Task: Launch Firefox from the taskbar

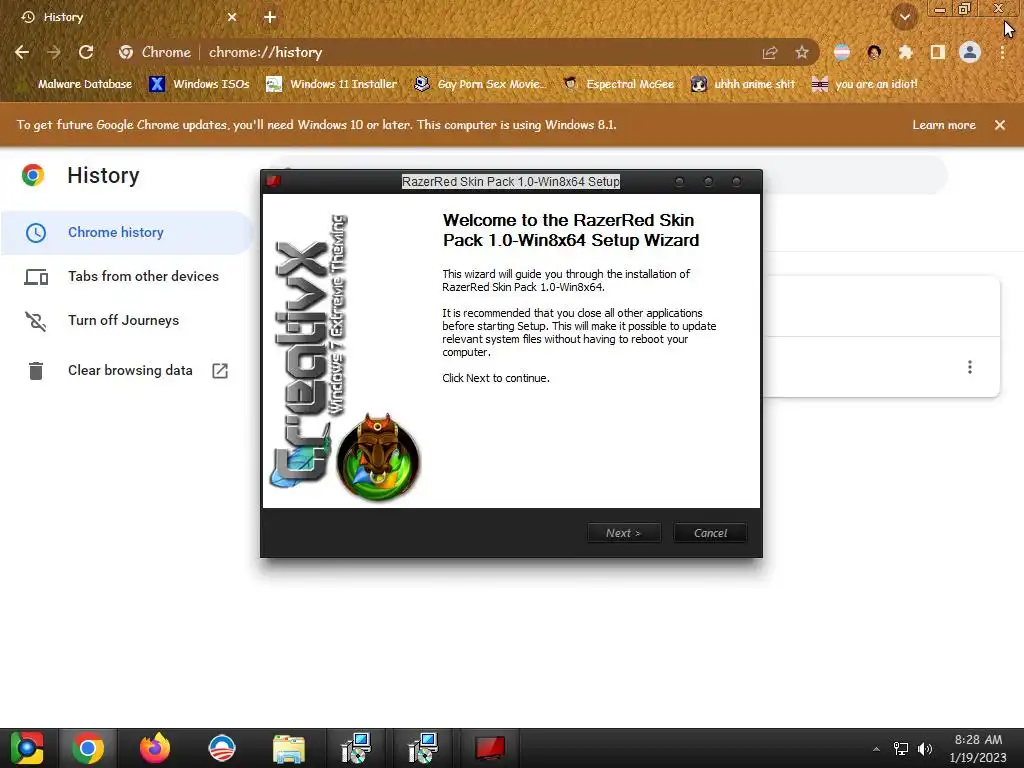Action: coord(155,748)
